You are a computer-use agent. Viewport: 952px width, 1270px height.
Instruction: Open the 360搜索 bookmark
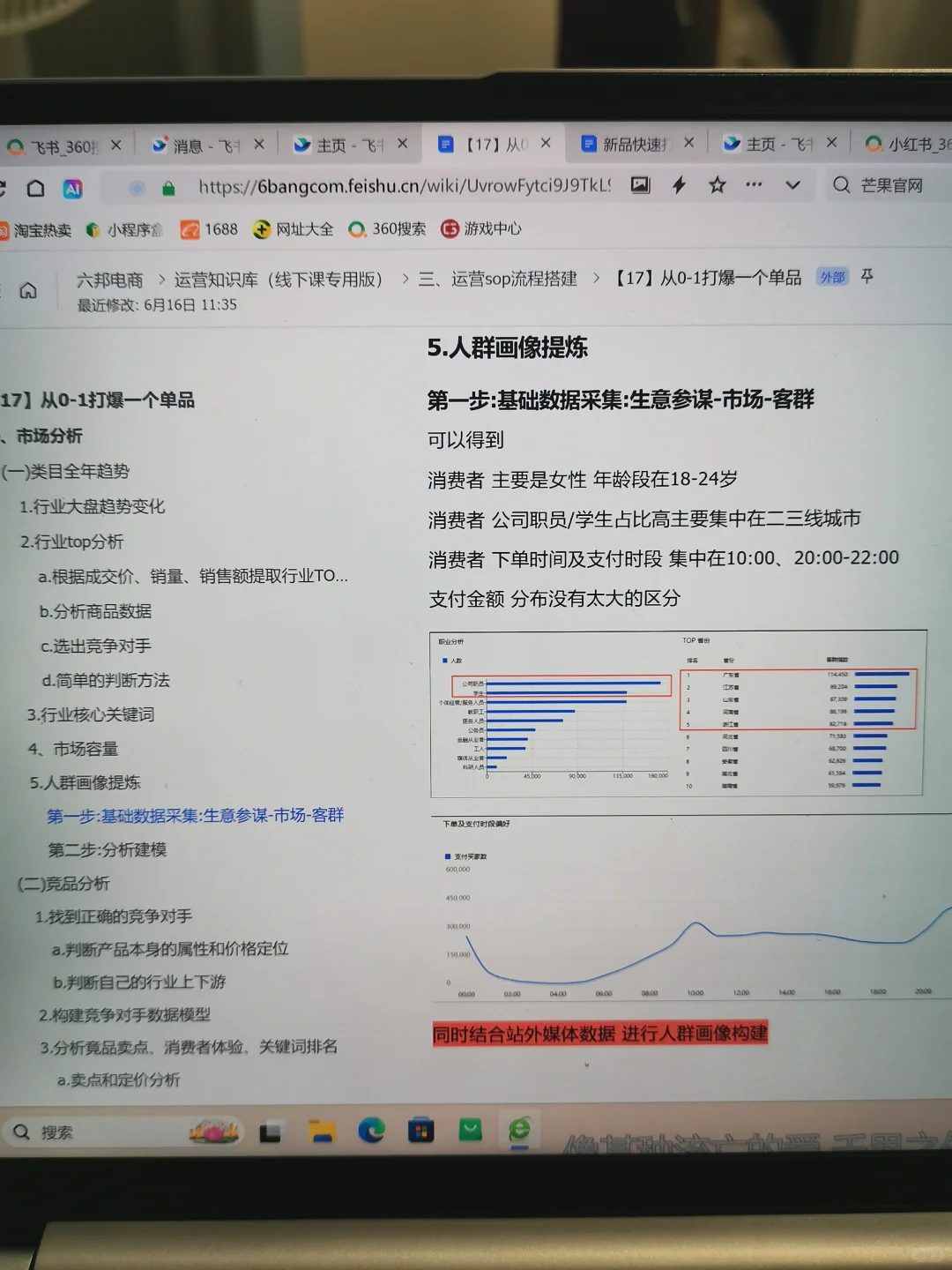(387, 229)
